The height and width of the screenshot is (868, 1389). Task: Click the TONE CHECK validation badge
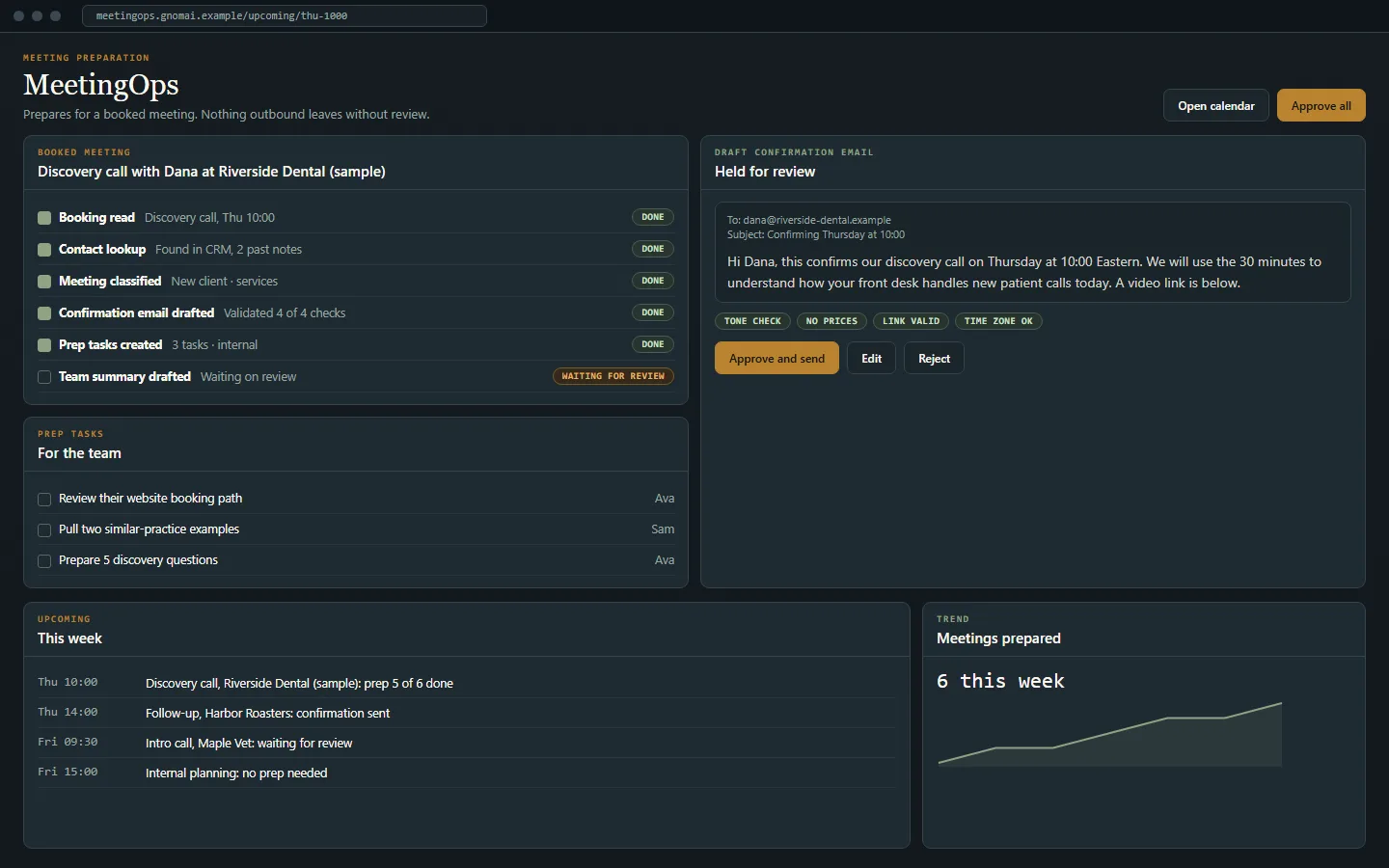pos(752,321)
